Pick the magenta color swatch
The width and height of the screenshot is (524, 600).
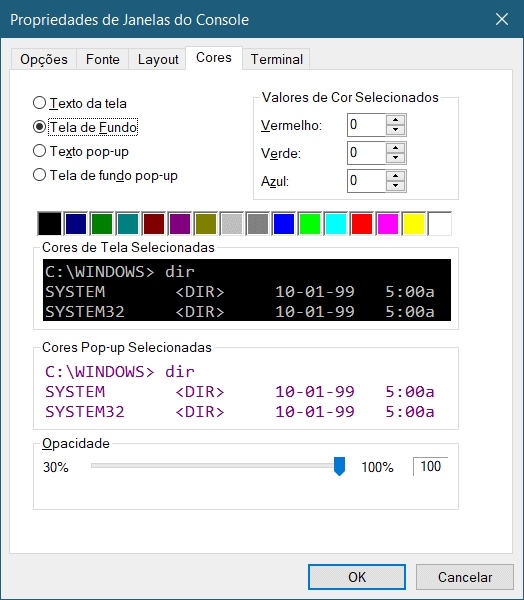[388, 223]
